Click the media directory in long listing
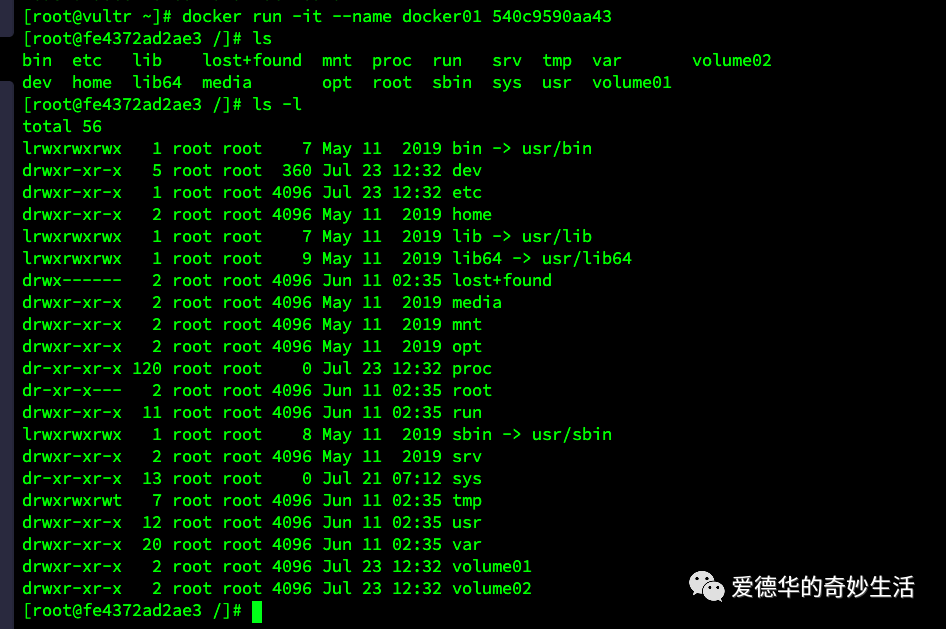The image size is (946, 629). [x=477, y=303]
